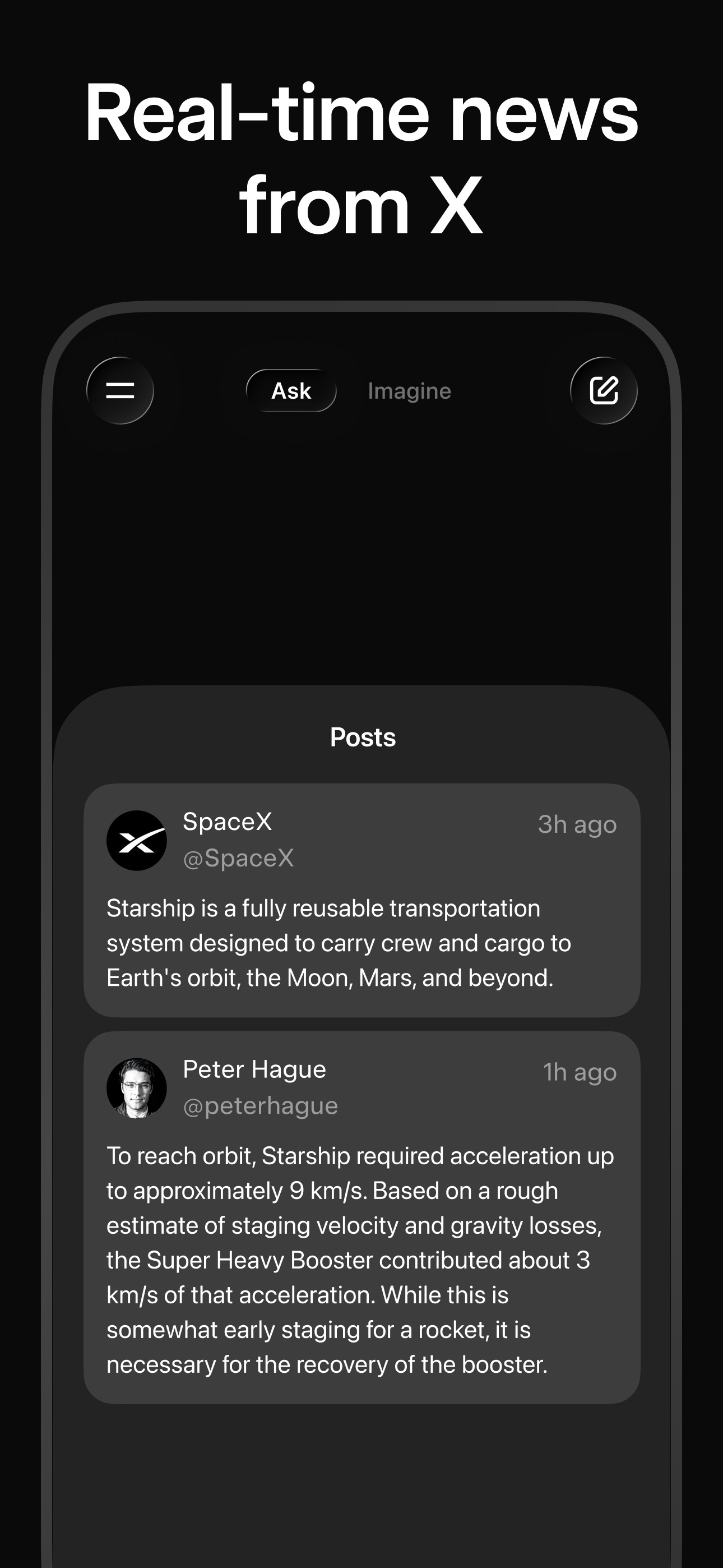Open the Posts section header

(363, 736)
